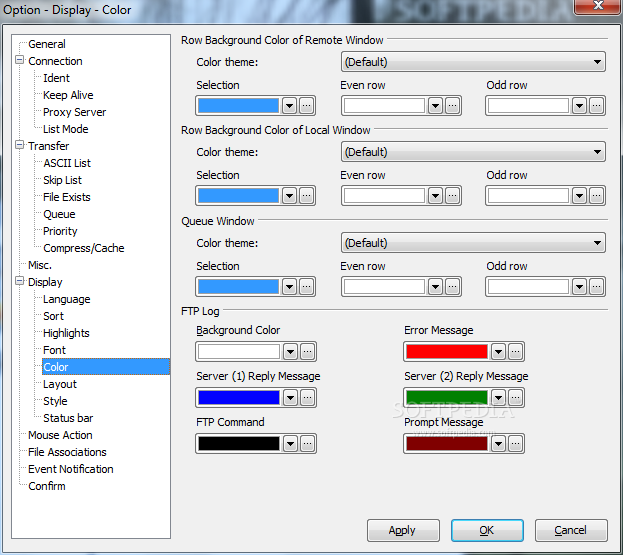The image size is (623, 555).
Task: Open Local Window Color theme dropdown
Action: tap(473, 152)
